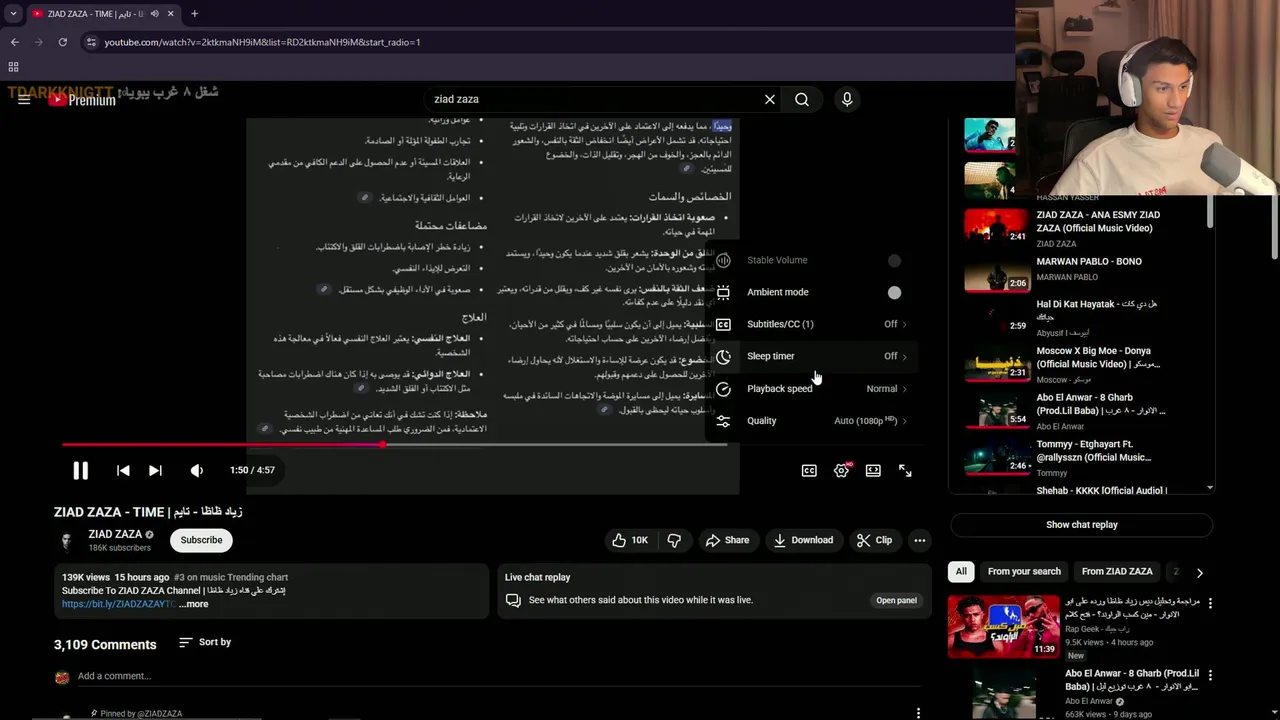The image size is (1280, 720).
Task: Close the ZIAD ZAZA - TIME tab
Action: coord(170,14)
